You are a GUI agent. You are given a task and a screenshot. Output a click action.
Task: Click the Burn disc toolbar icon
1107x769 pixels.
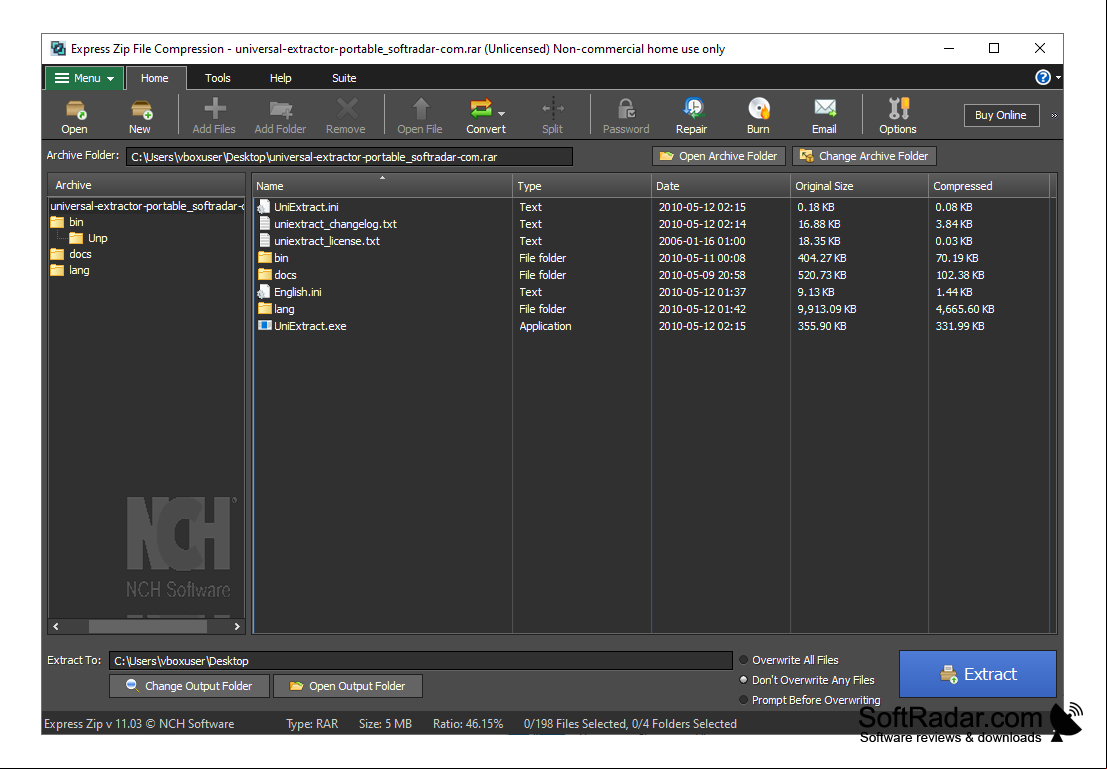[759, 109]
